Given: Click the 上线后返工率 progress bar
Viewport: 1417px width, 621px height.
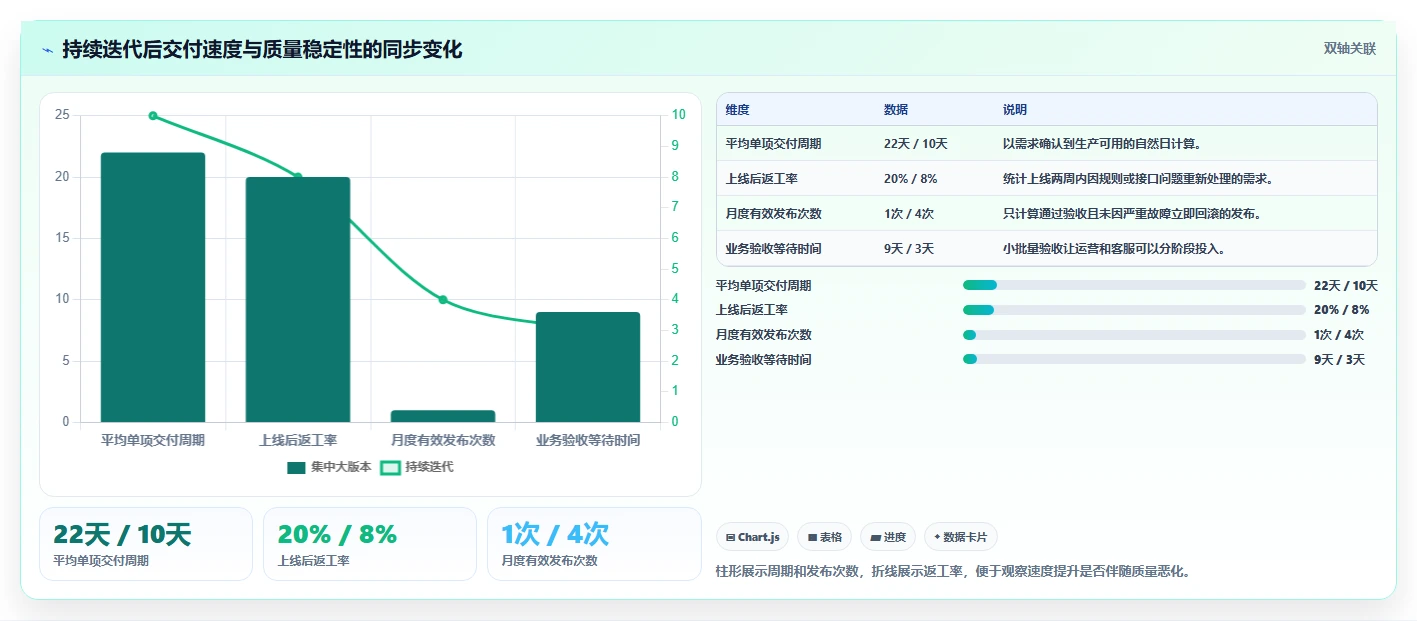Looking at the screenshot, I should 1134,310.
